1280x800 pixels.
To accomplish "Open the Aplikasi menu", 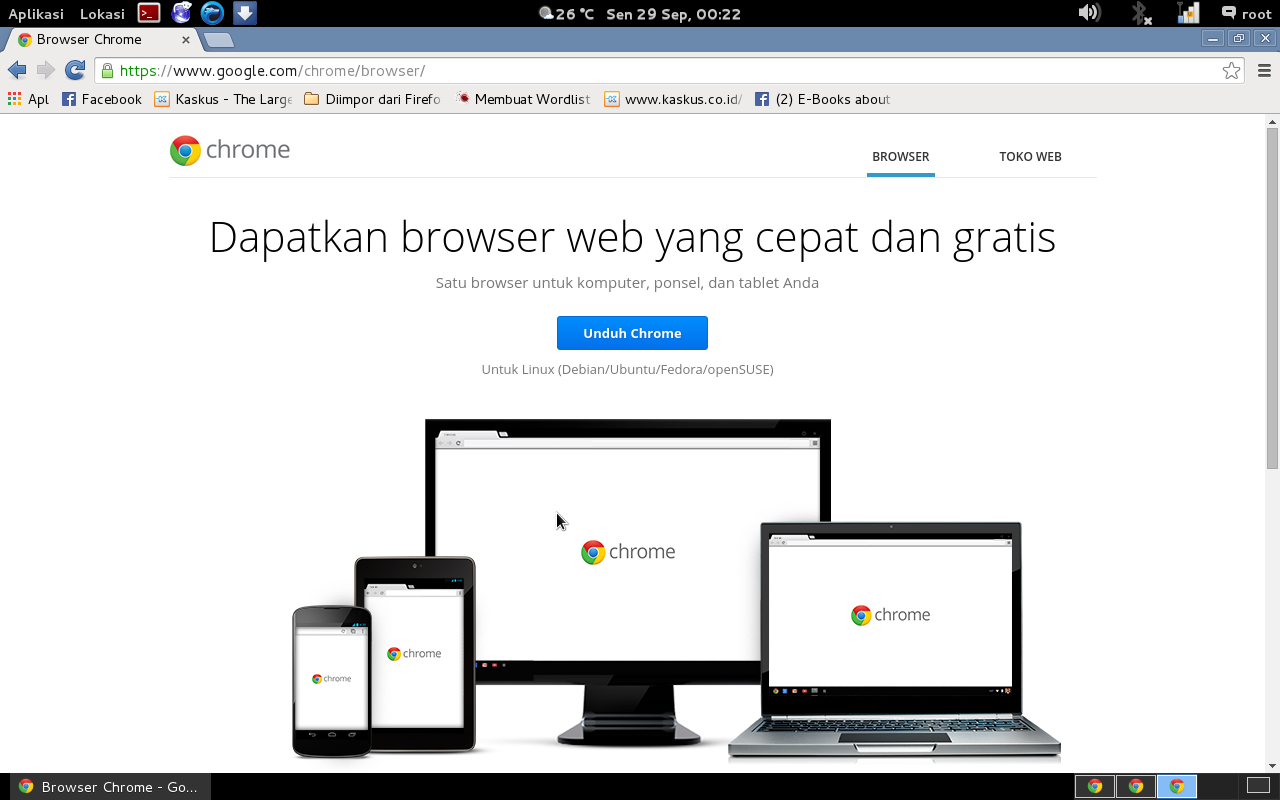I will (35, 13).
